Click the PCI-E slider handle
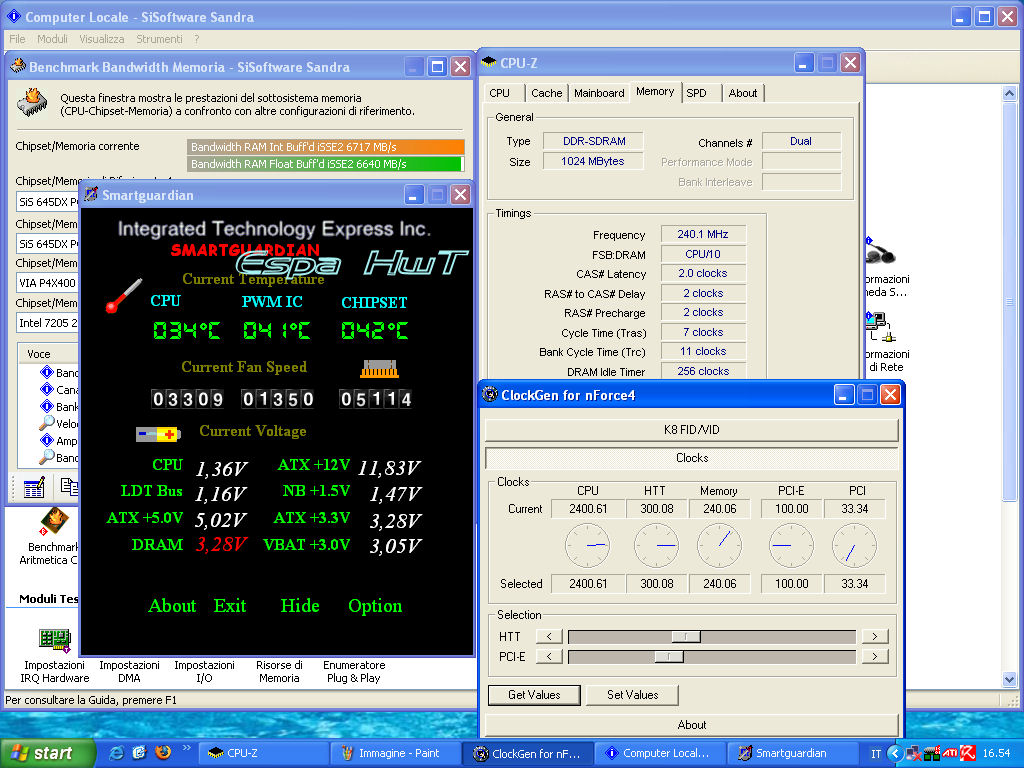 pyautogui.click(x=669, y=656)
